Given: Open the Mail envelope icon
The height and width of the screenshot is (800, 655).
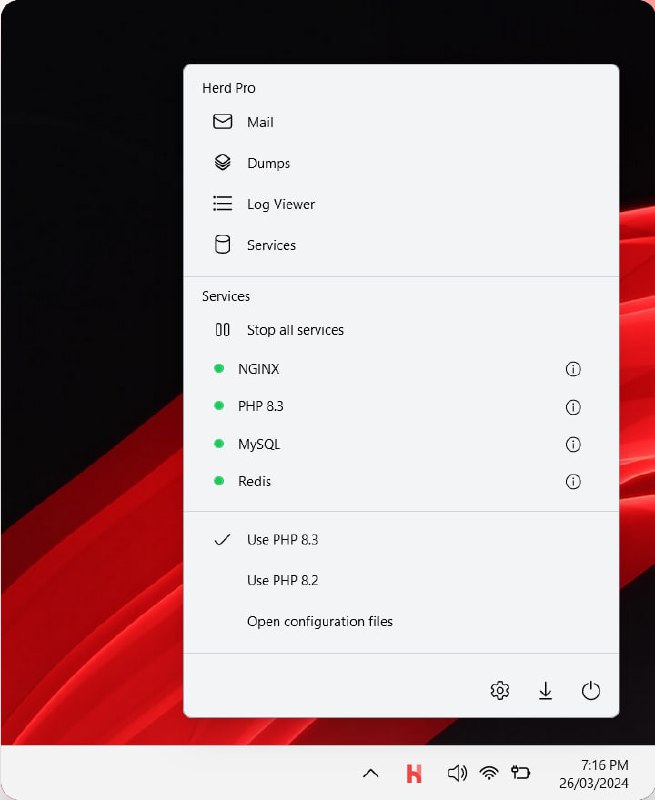Looking at the screenshot, I should [222, 122].
